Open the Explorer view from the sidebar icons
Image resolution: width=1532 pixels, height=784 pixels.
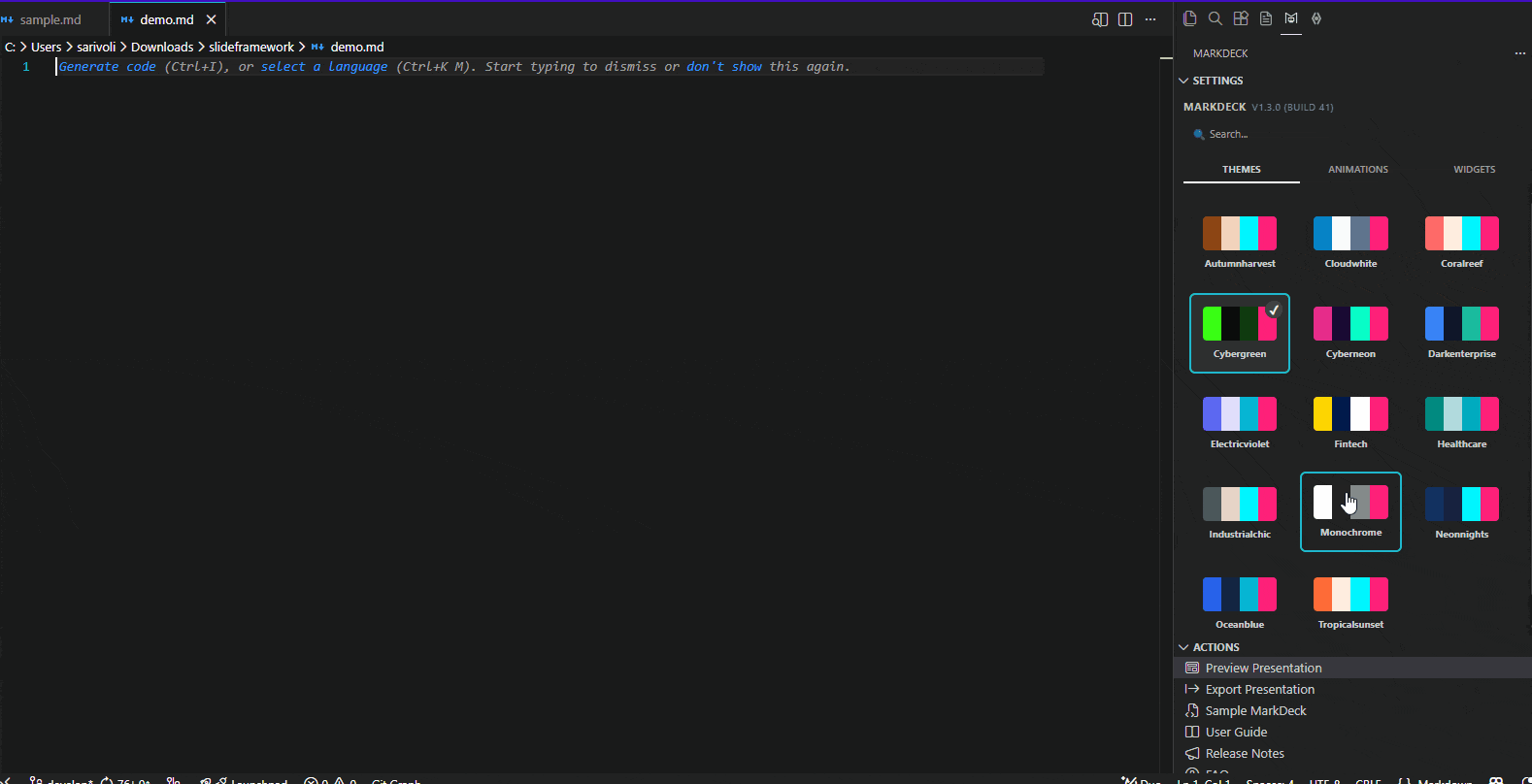1189,18
